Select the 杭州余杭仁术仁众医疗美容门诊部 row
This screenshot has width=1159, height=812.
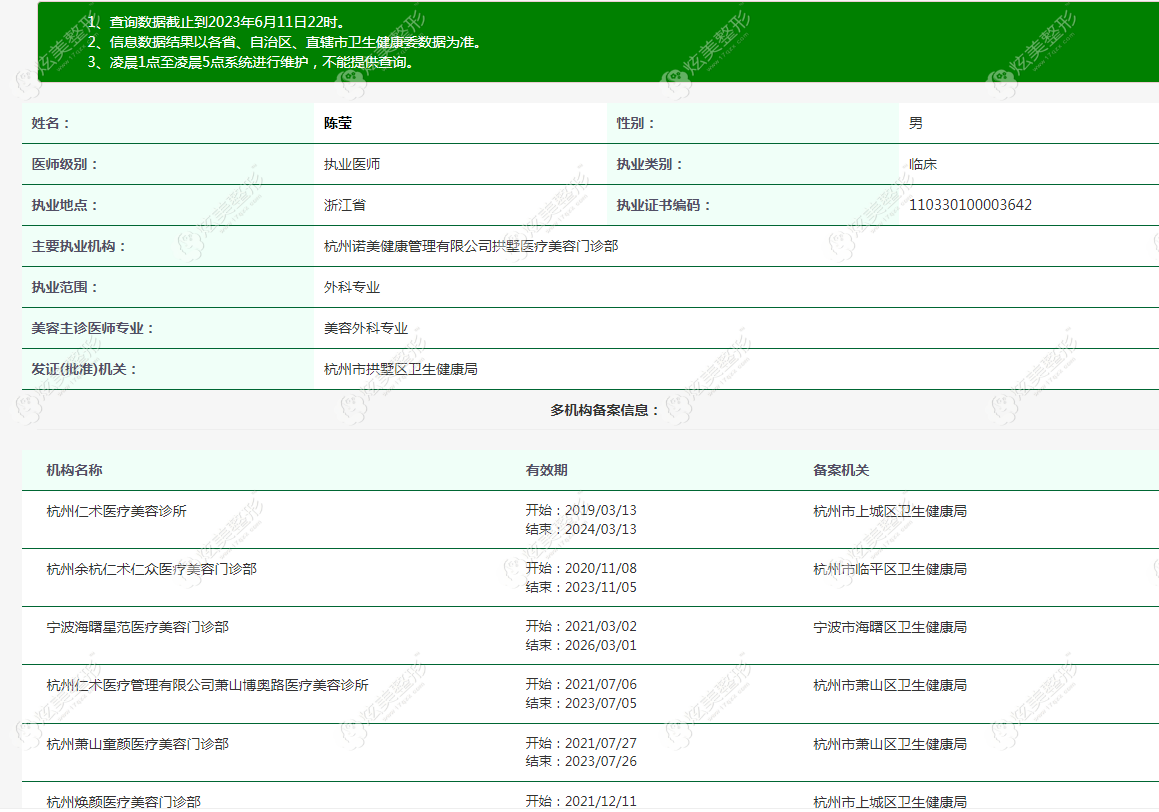point(591,578)
